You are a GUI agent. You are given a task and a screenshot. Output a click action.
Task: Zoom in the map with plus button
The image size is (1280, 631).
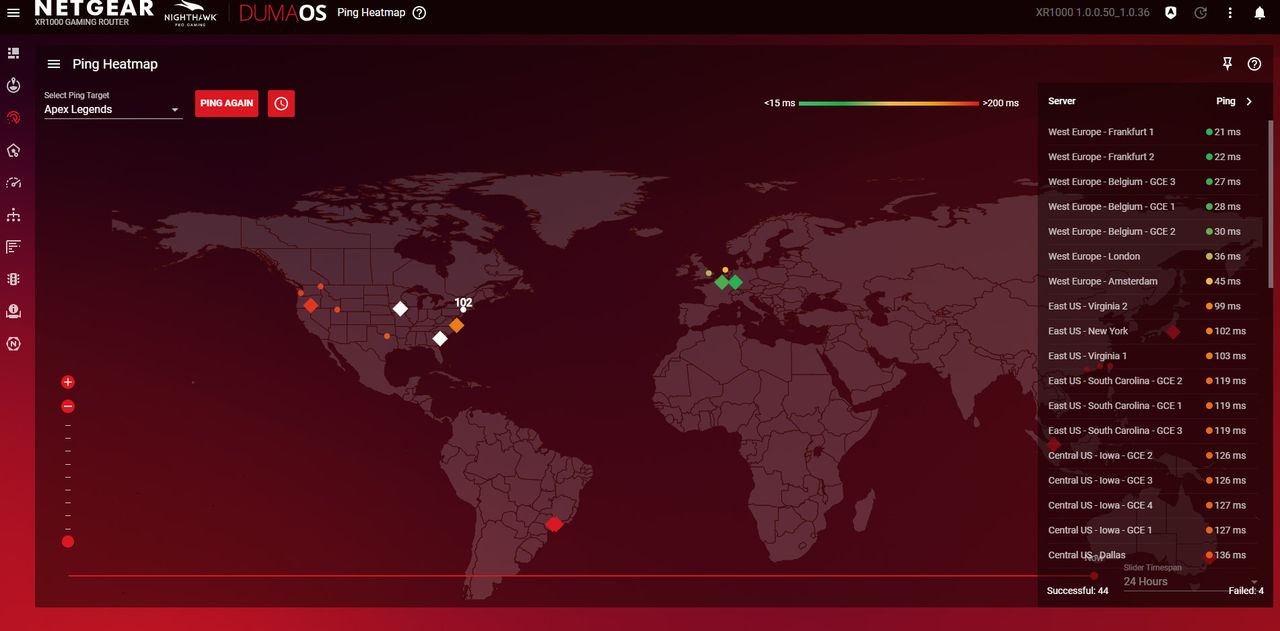click(68, 382)
